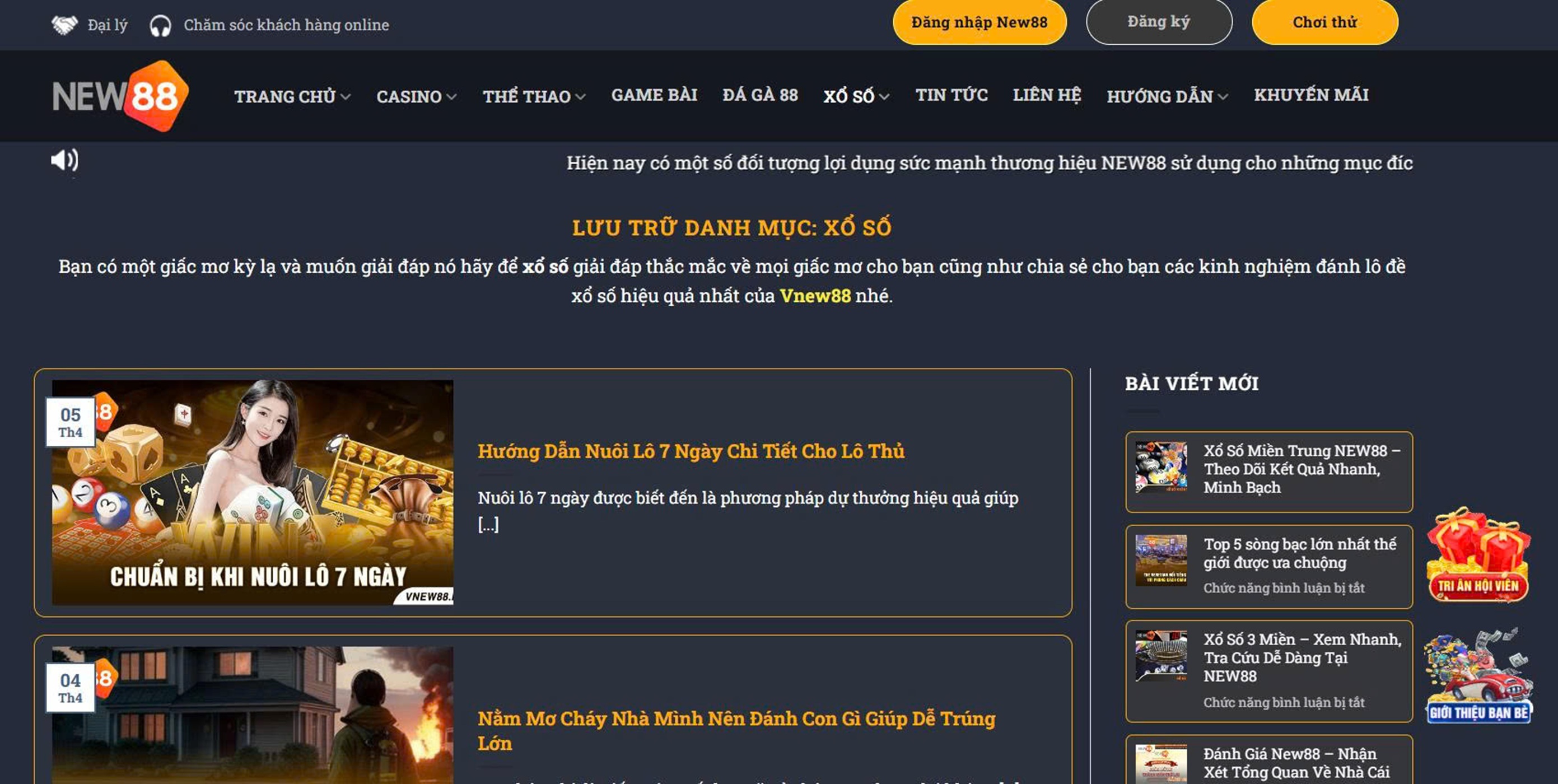Click the Xổ Số Miền Trung NEW88 thumbnail
This screenshot has width=1558, height=784.
(x=1160, y=466)
